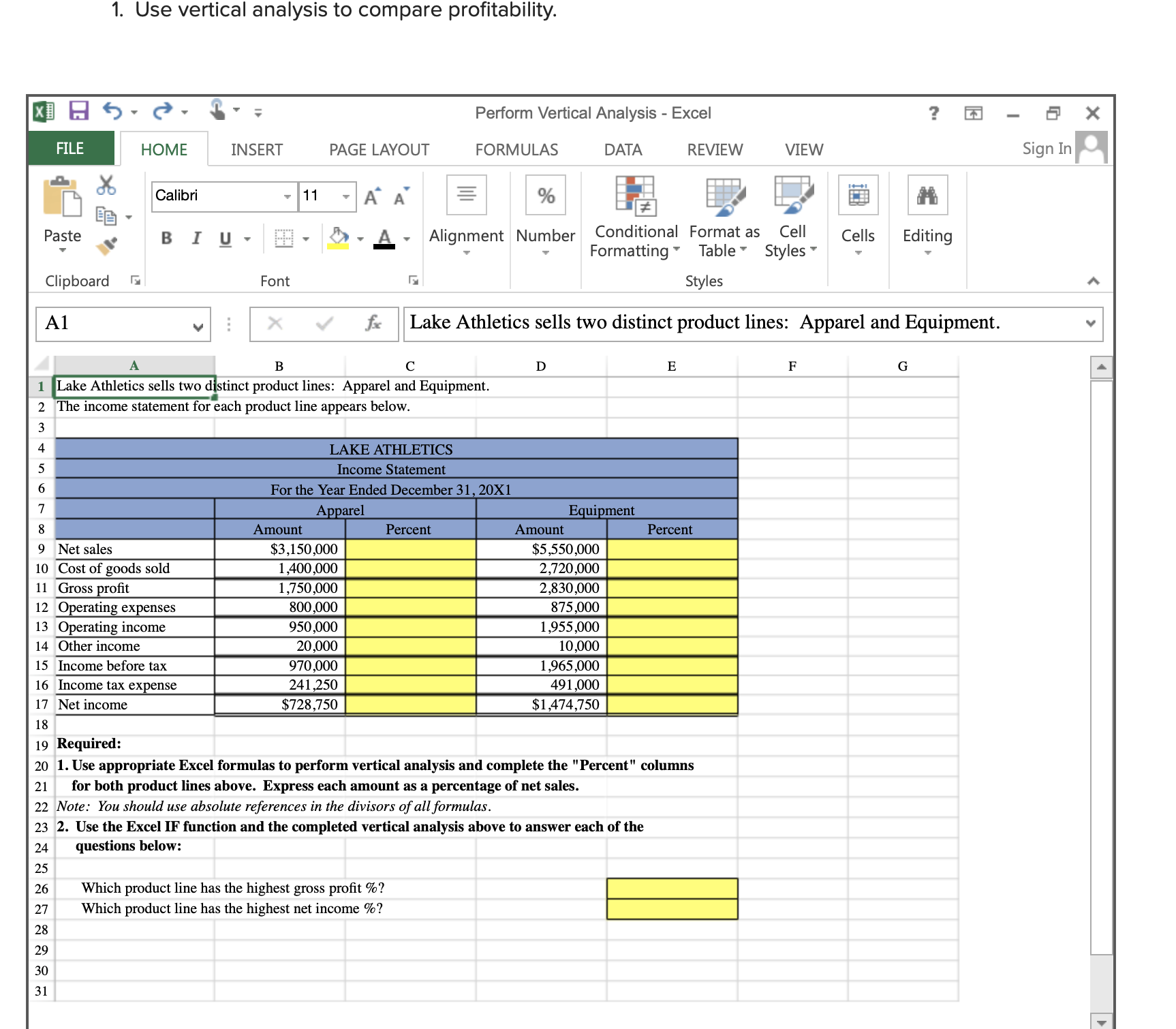1176x1029 pixels.
Task: Switch to the FORMULAS ribbon tab
Action: [x=517, y=149]
